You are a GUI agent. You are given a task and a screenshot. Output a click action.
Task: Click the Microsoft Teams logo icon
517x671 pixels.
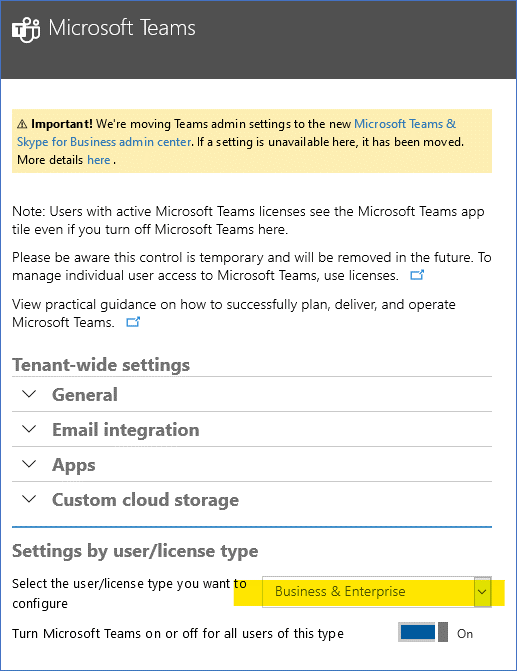26,29
